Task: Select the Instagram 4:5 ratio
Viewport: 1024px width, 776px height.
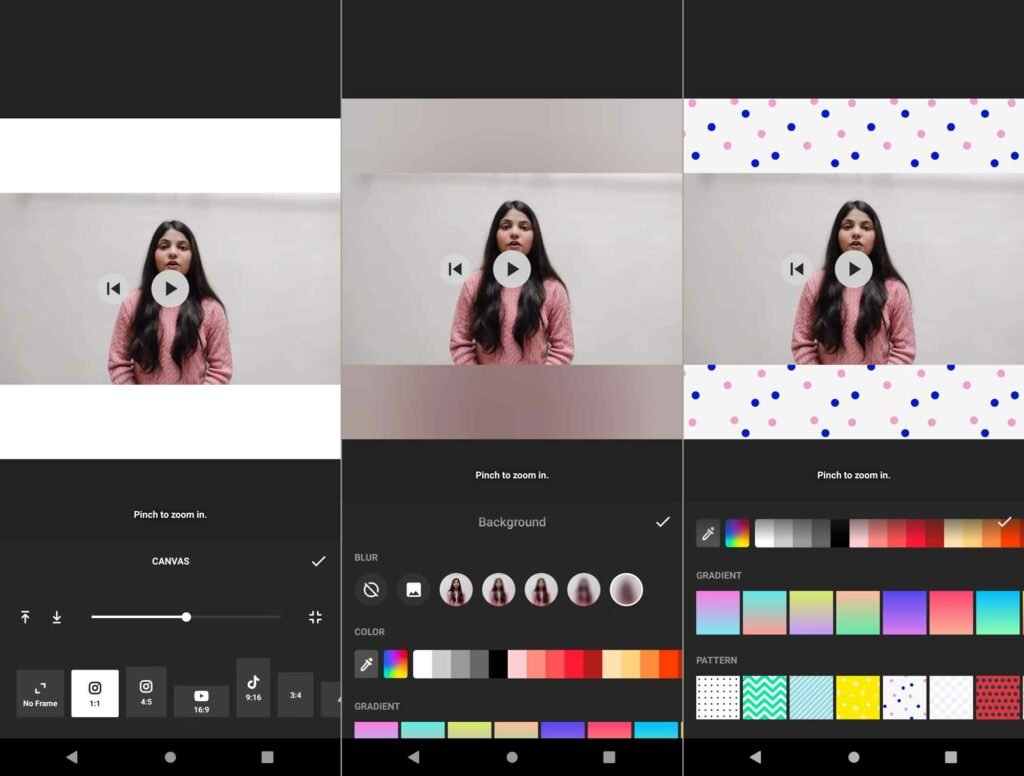Action: pyautogui.click(x=146, y=692)
